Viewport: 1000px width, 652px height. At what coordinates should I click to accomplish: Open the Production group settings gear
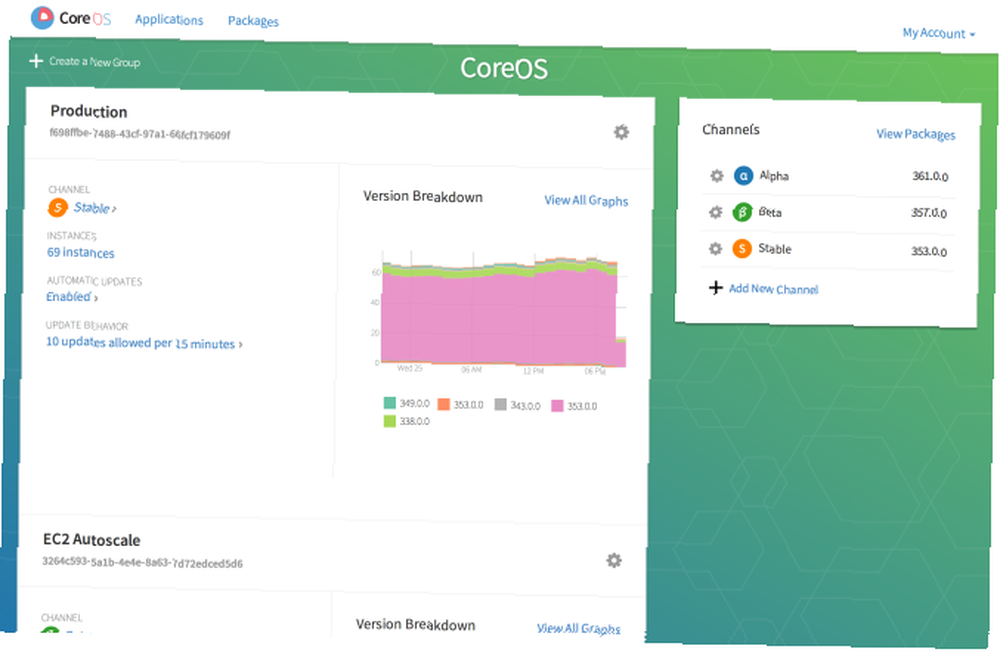(621, 132)
